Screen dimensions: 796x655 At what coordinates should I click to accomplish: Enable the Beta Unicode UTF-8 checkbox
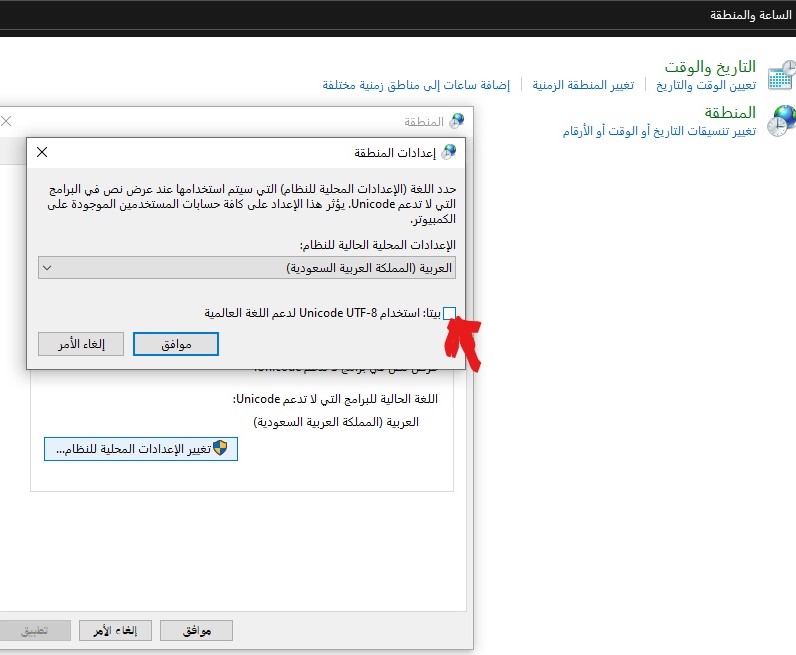[449, 313]
